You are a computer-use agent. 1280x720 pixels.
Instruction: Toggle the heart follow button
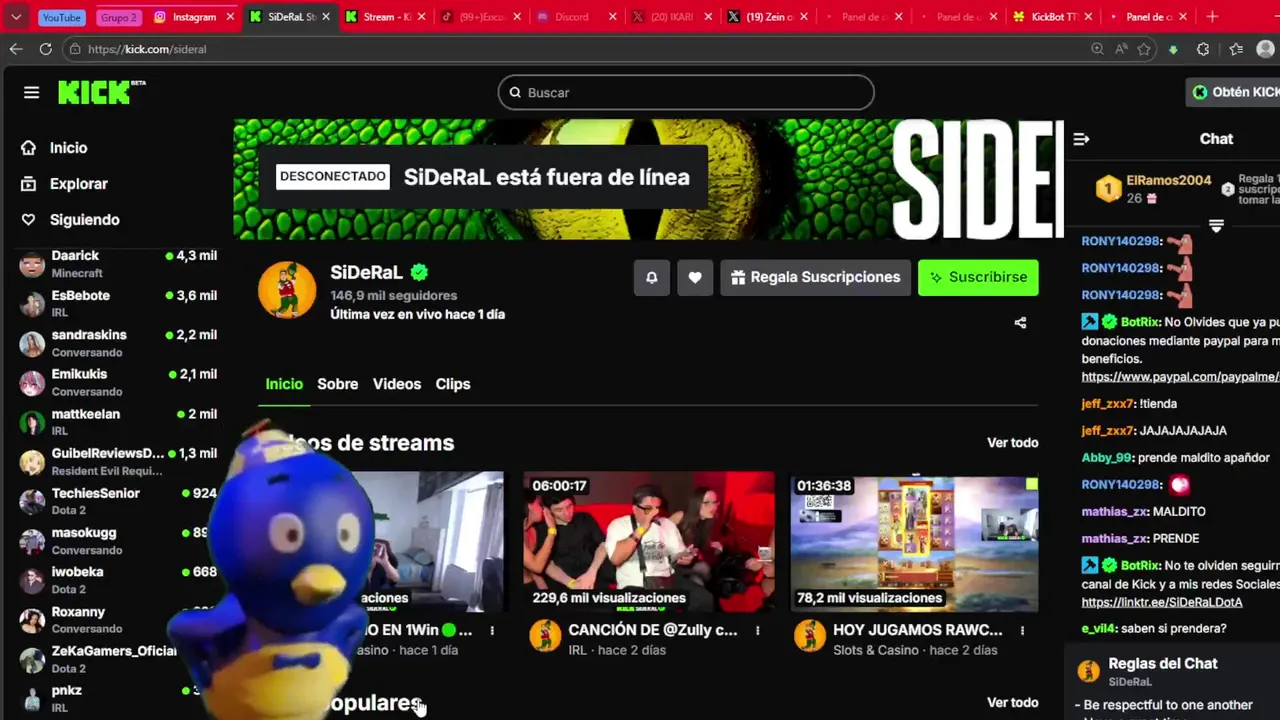tap(695, 277)
